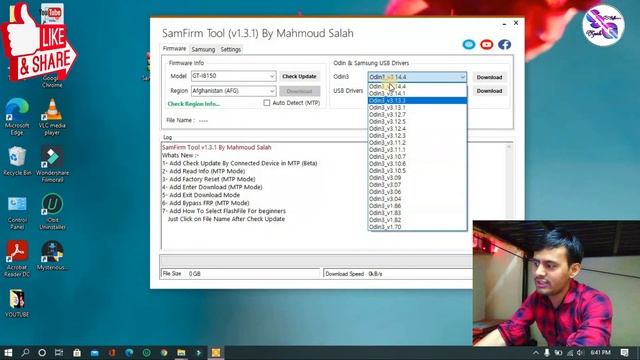This screenshot has height=360, width=640.
Task: Open Cortana circle on taskbar
Action: [42, 353]
